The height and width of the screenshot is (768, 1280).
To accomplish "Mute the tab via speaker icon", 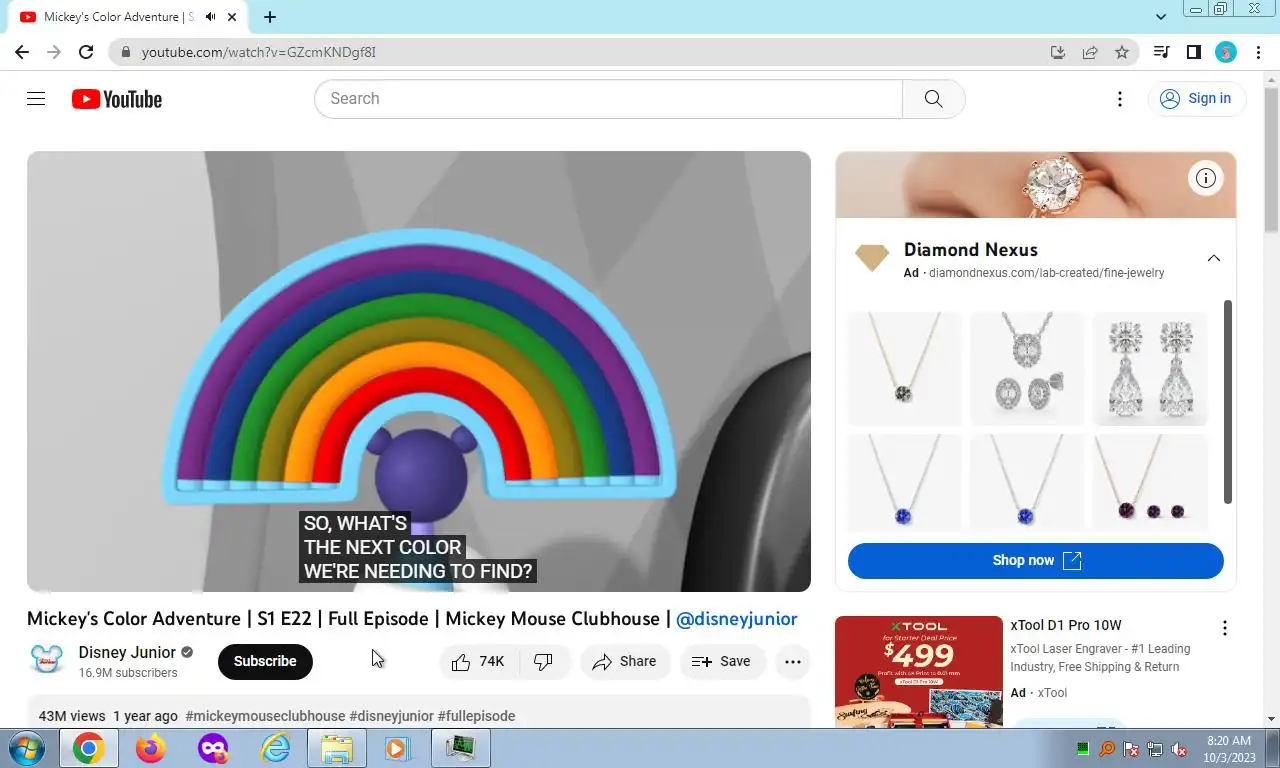I will (211, 17).
